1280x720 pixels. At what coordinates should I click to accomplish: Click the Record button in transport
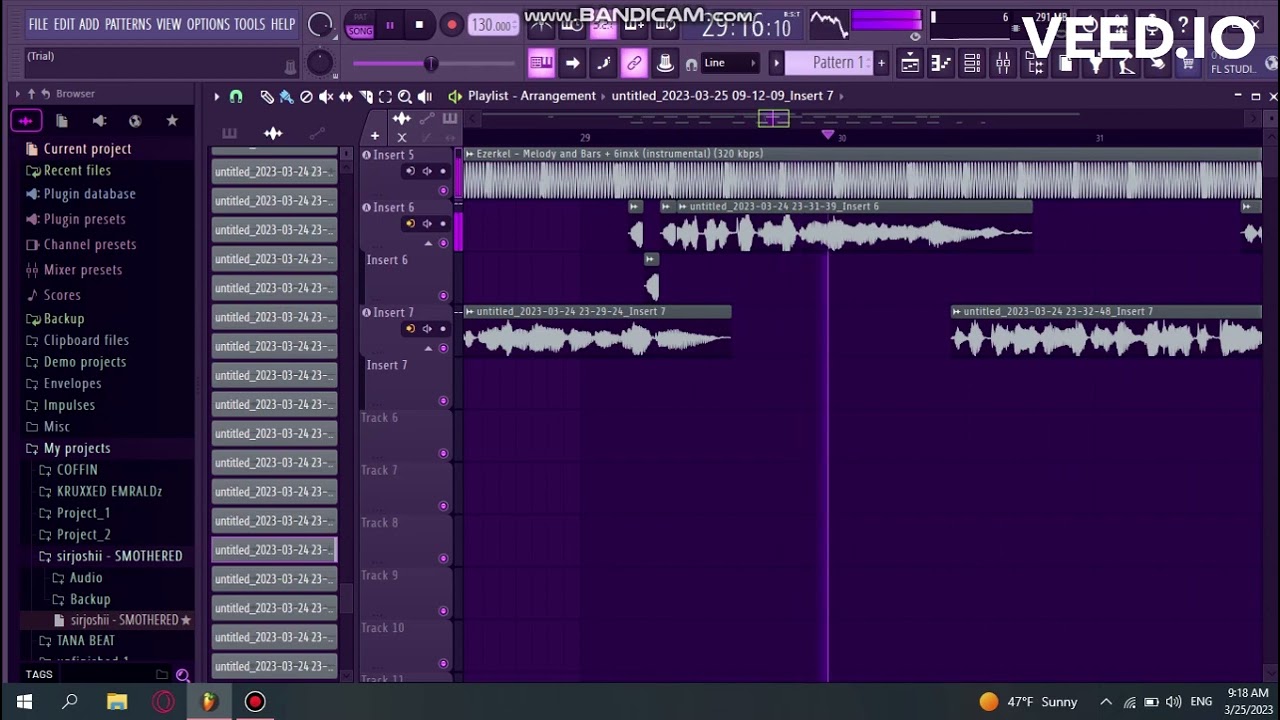pyautogui.click(x=452, y=25)
